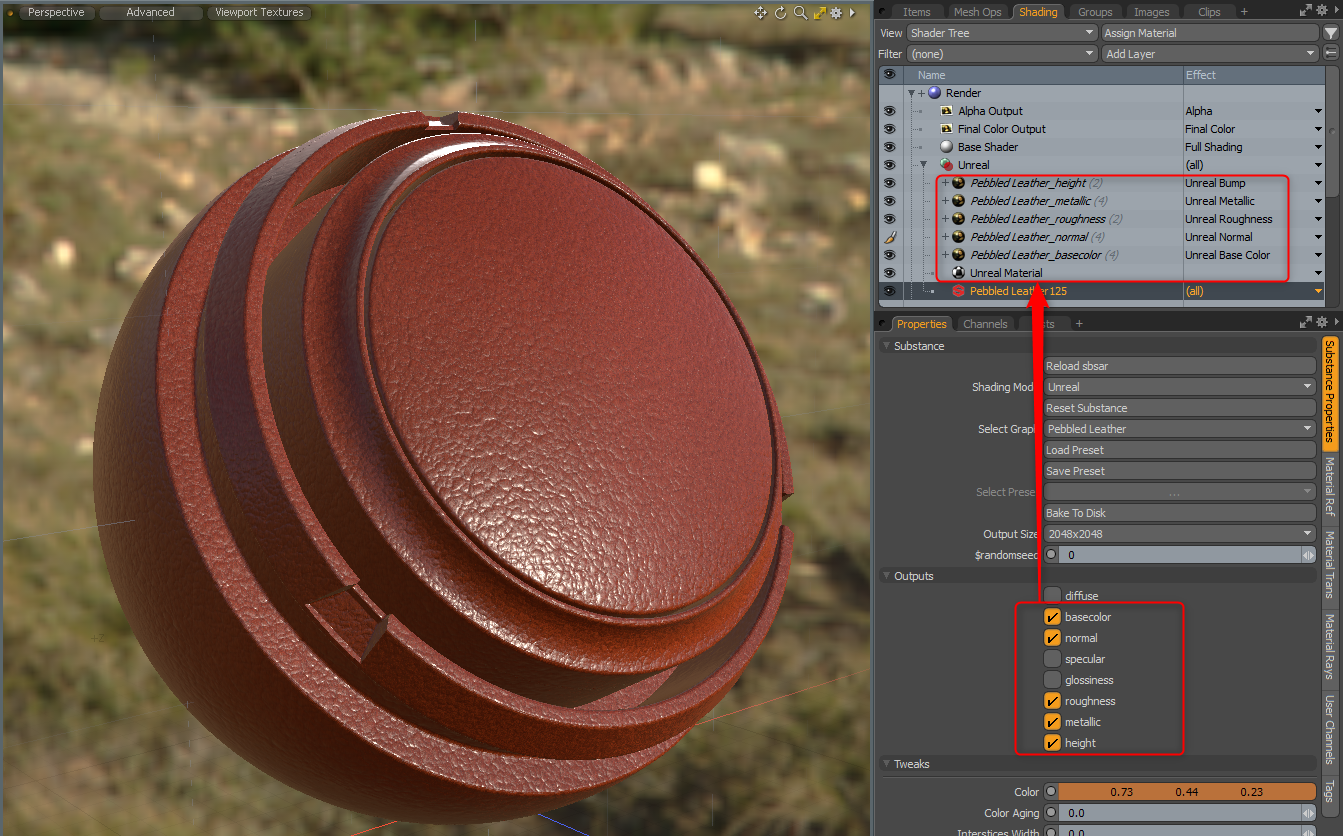
Task: Collapse the Unreal group in Shader Tree
Action: (923, 165)
